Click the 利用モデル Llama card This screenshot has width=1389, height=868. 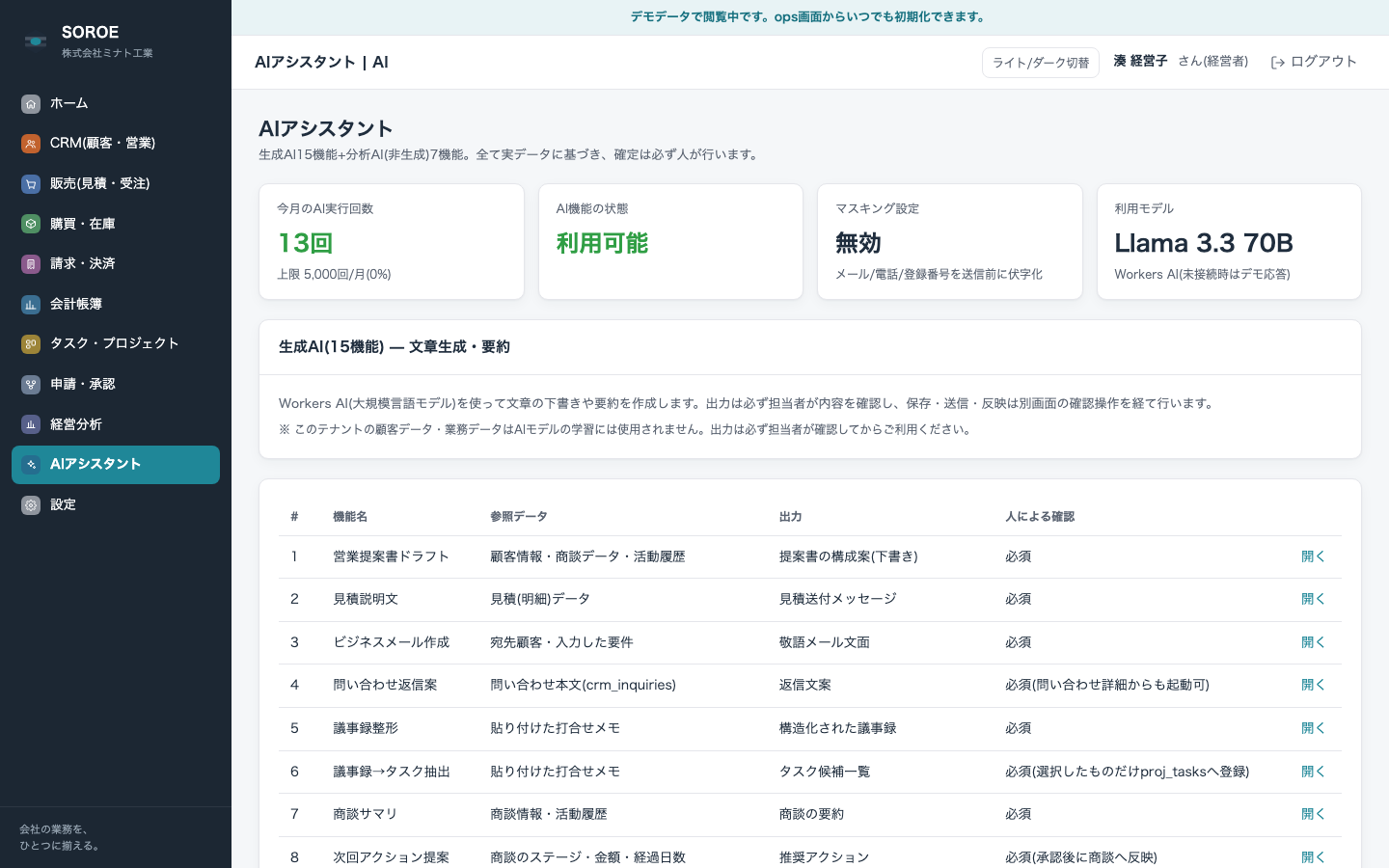1229,242
